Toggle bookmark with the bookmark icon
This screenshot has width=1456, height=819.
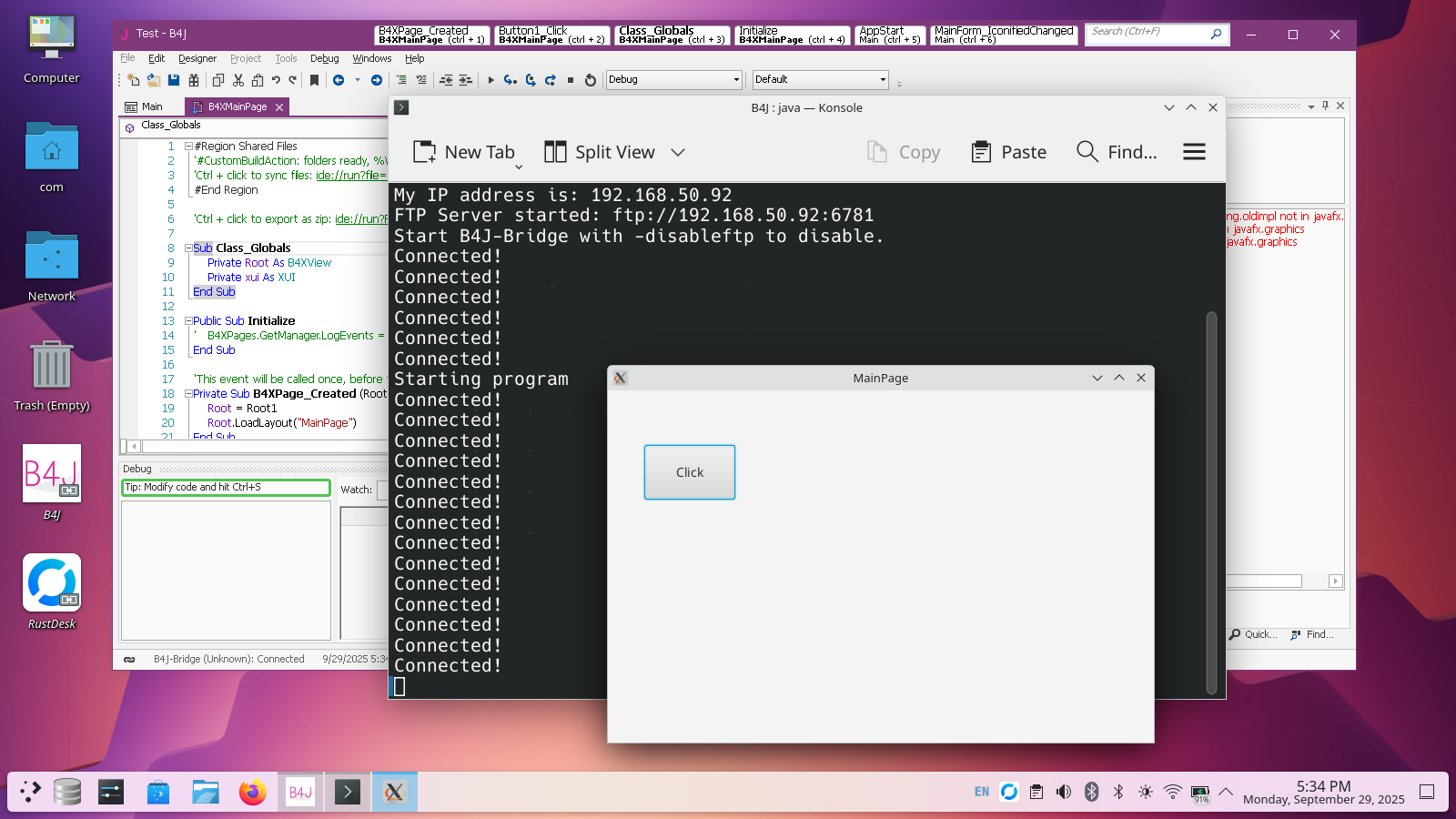314,80
